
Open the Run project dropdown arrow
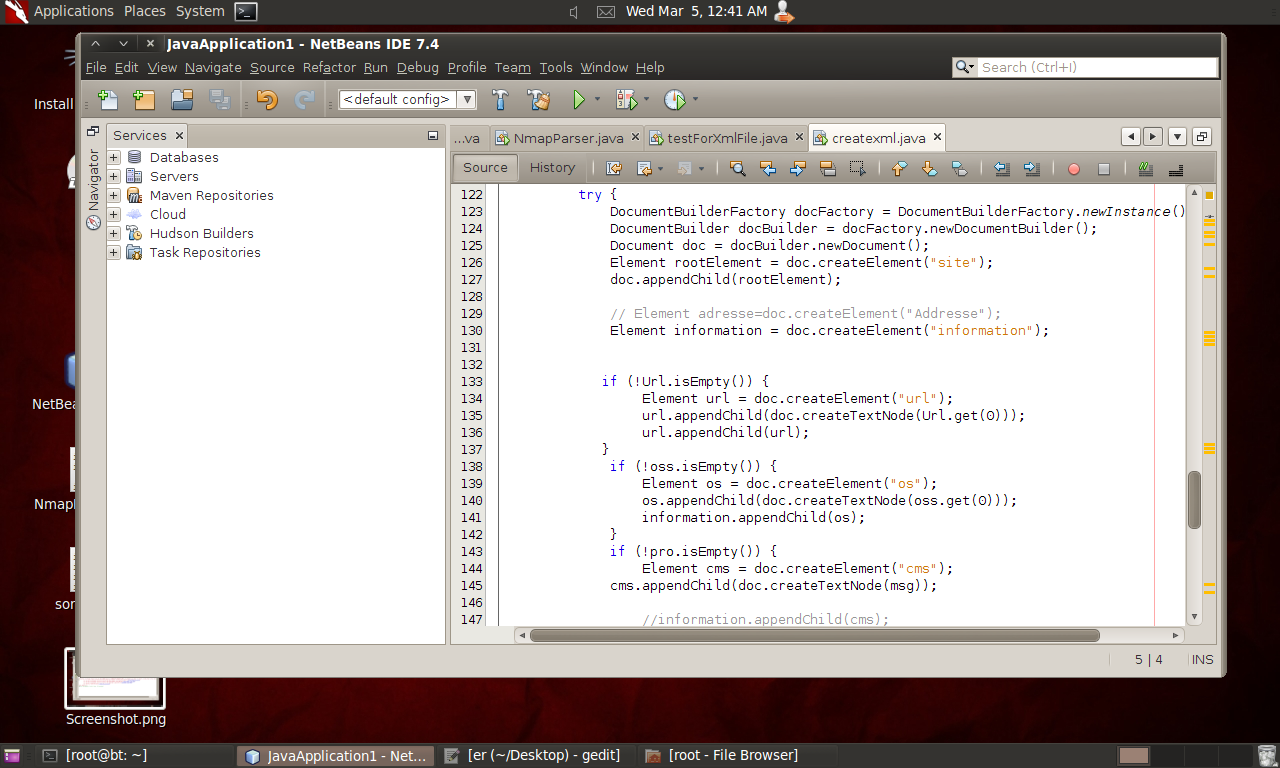[x=597, y=100]
